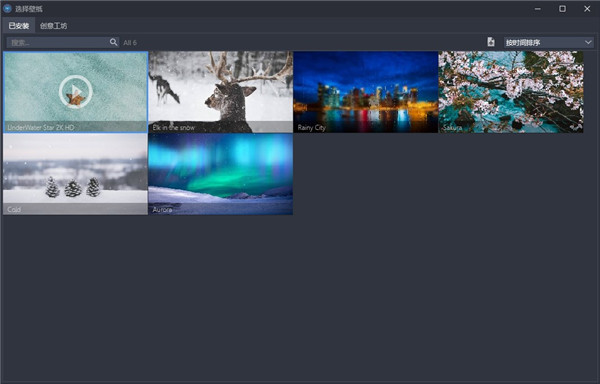
Task: Expand sort options via chevron arrow
Action: [x=588, y=42]
